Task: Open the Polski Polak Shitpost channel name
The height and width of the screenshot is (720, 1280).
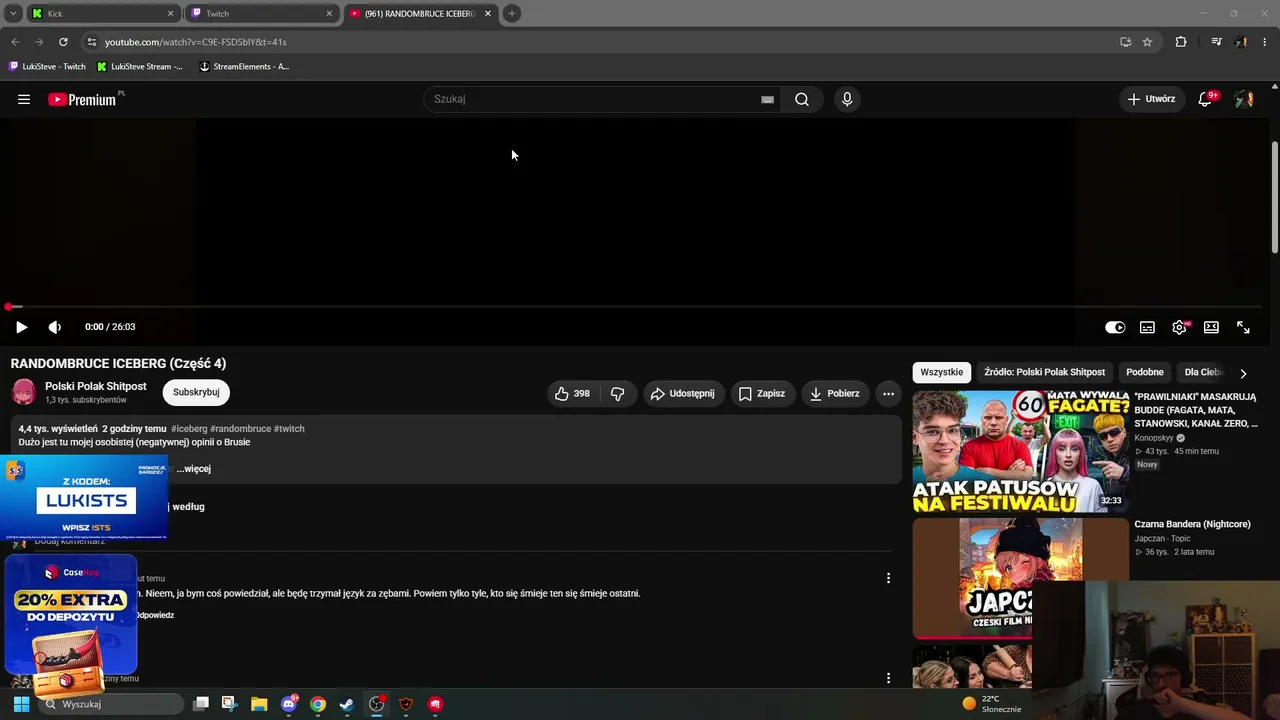Action: [95, 386]
